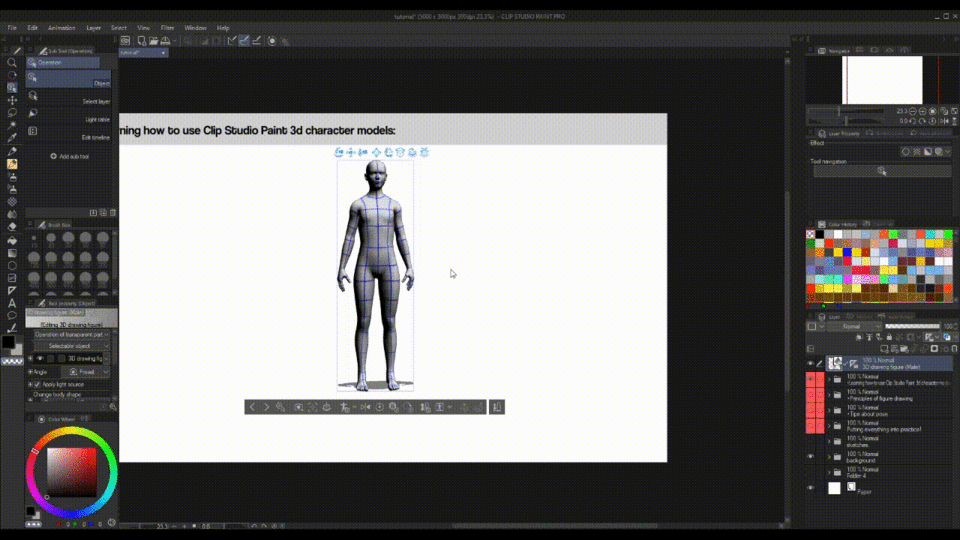
Task: Pick a color in the color wheel square
Action: [x=71, y=471]
